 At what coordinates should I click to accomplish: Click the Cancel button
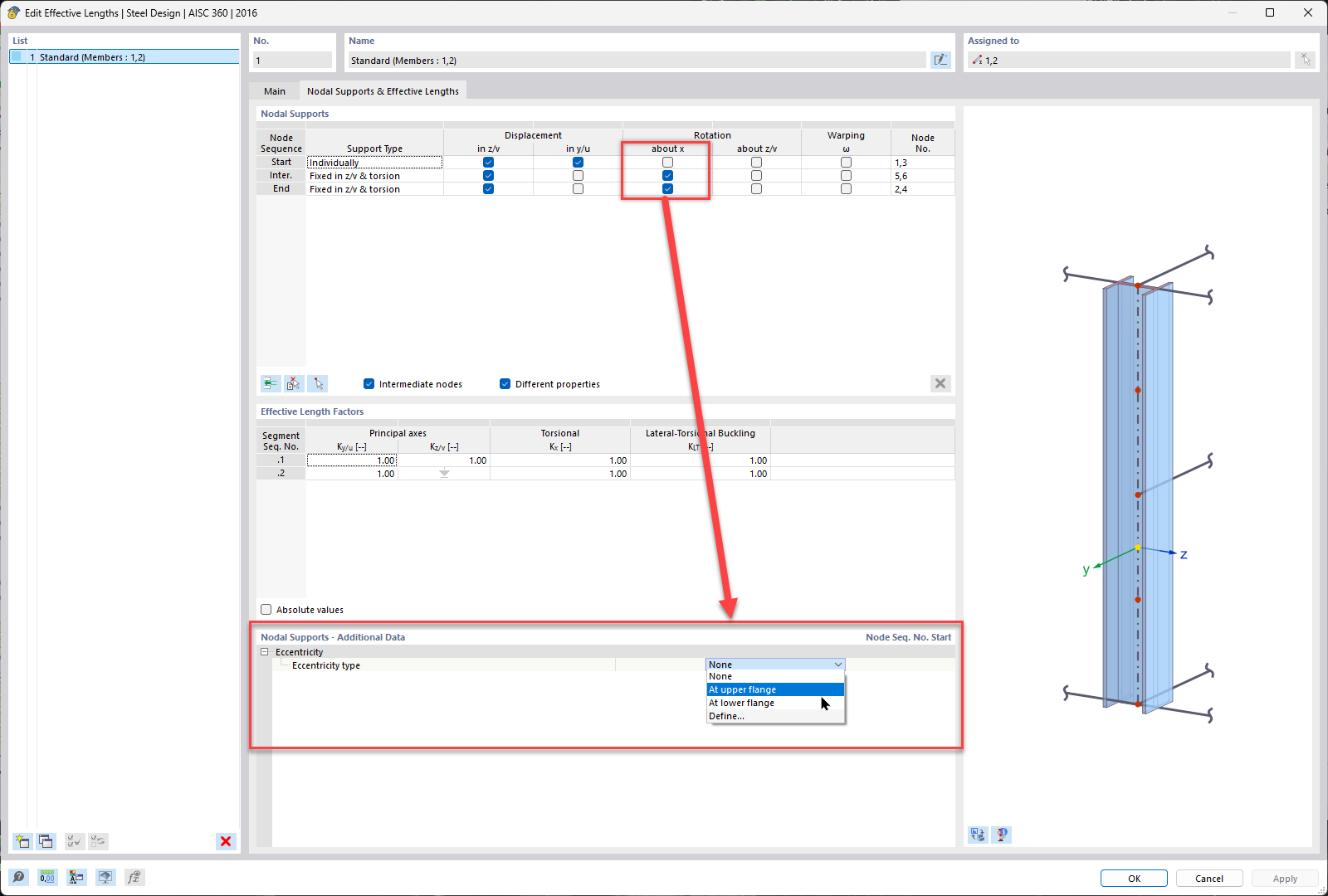1209,879
